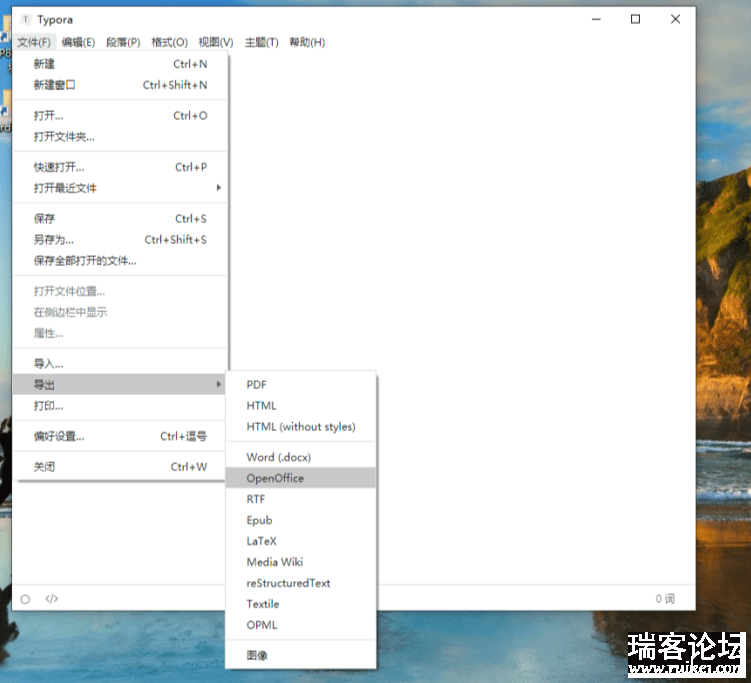Select 保存 to save document
Screen dimensions: 751x683
click(120, 219)
